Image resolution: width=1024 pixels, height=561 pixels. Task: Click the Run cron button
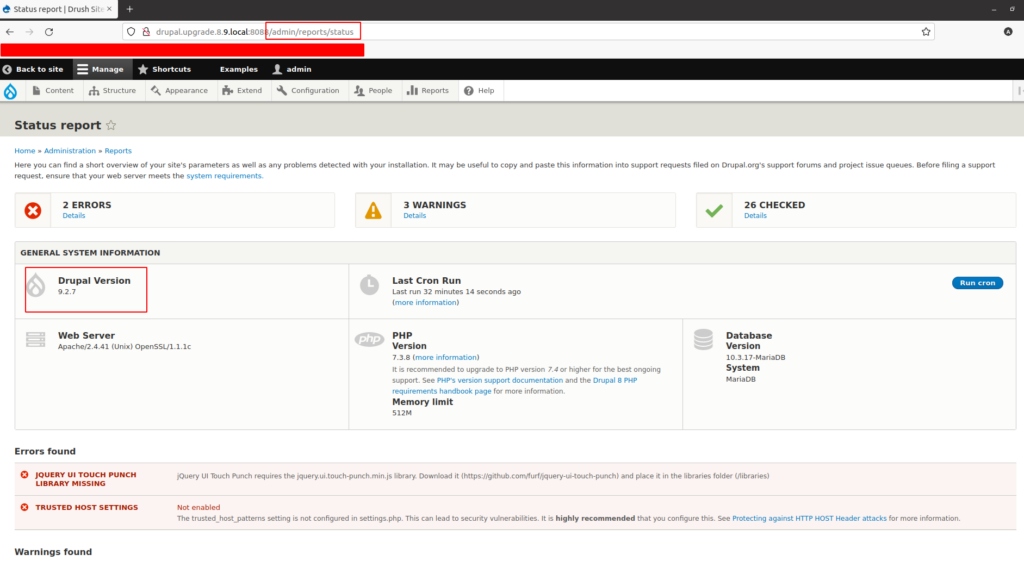tap(977, 283)
